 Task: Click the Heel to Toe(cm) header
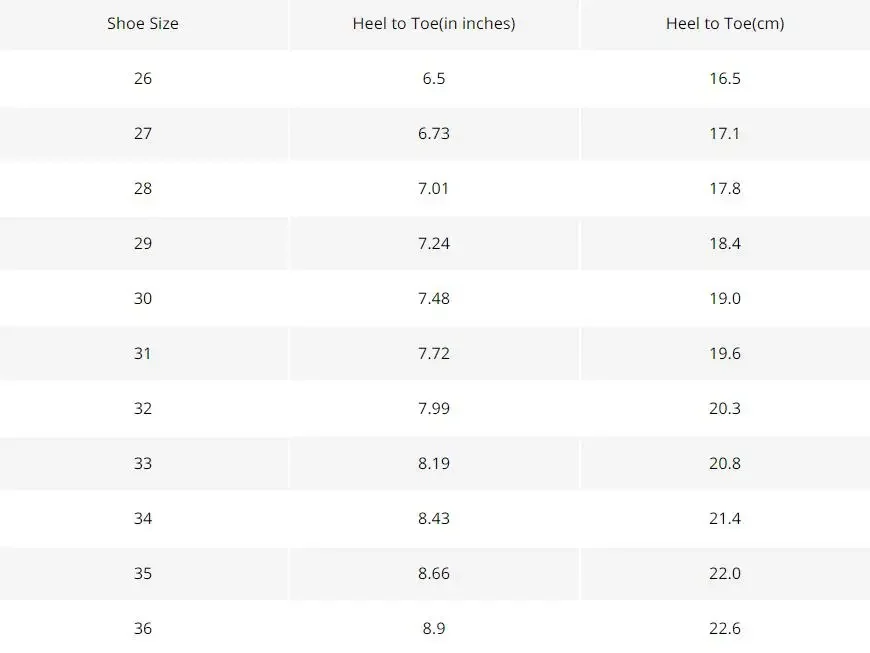[x=725, y=24]
